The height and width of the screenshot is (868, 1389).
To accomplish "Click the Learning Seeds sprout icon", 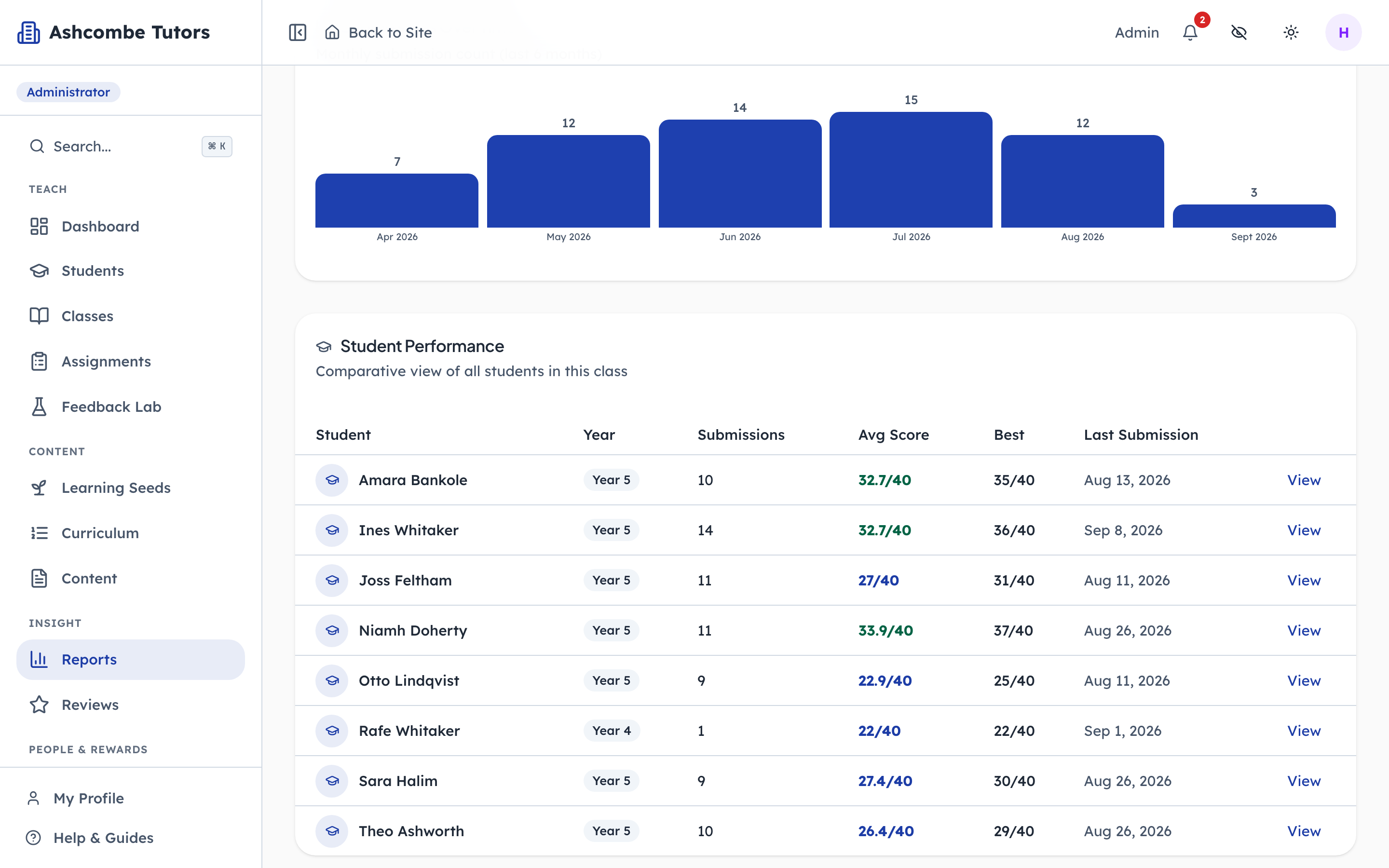I will click(x=39, y=488).
